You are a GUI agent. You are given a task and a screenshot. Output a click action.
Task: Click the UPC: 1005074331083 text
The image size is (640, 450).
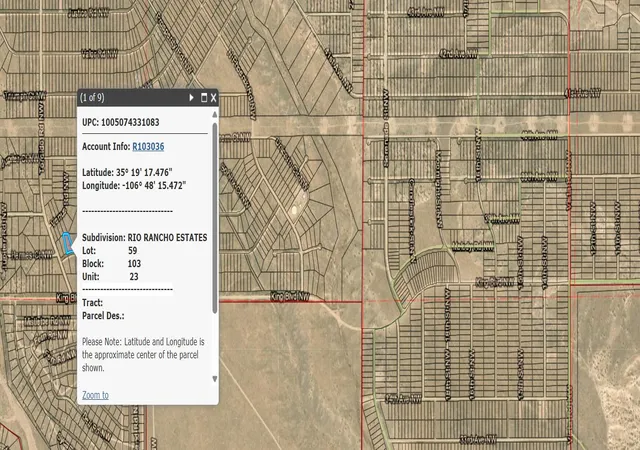click(121, 122)
